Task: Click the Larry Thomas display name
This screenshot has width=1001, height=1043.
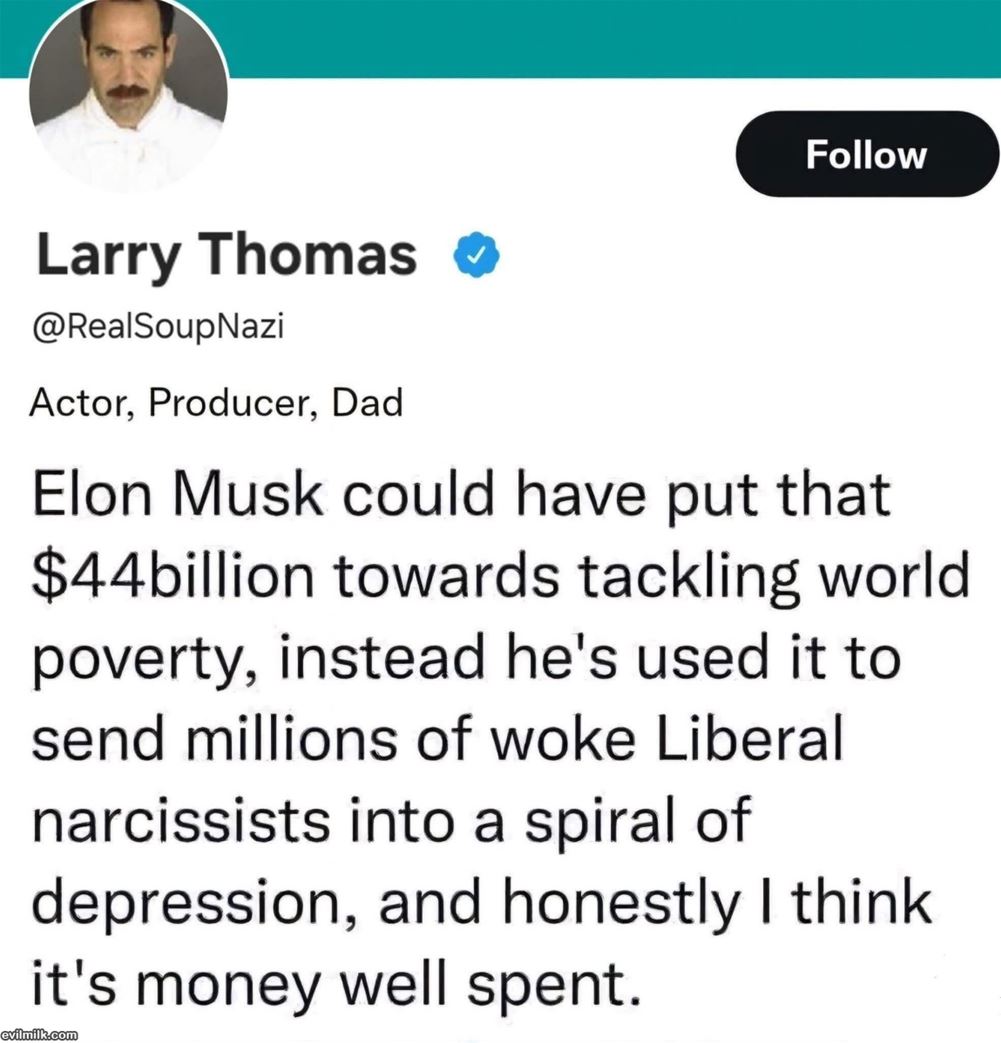Action: click(x=227, y=255)
